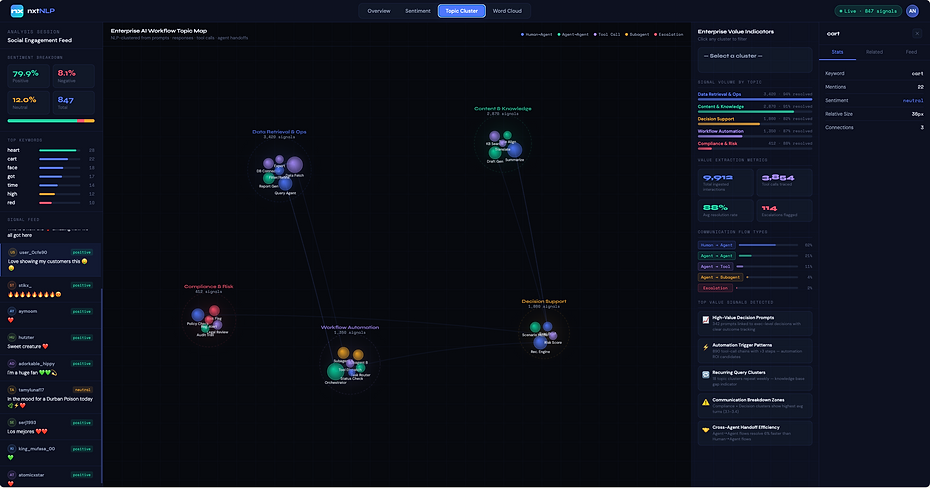The width and height of the screenshot is (930, 488).
Task: Click the hutzter avatar in signal feed
Action: pyautogui.click(x=12, y=337)
